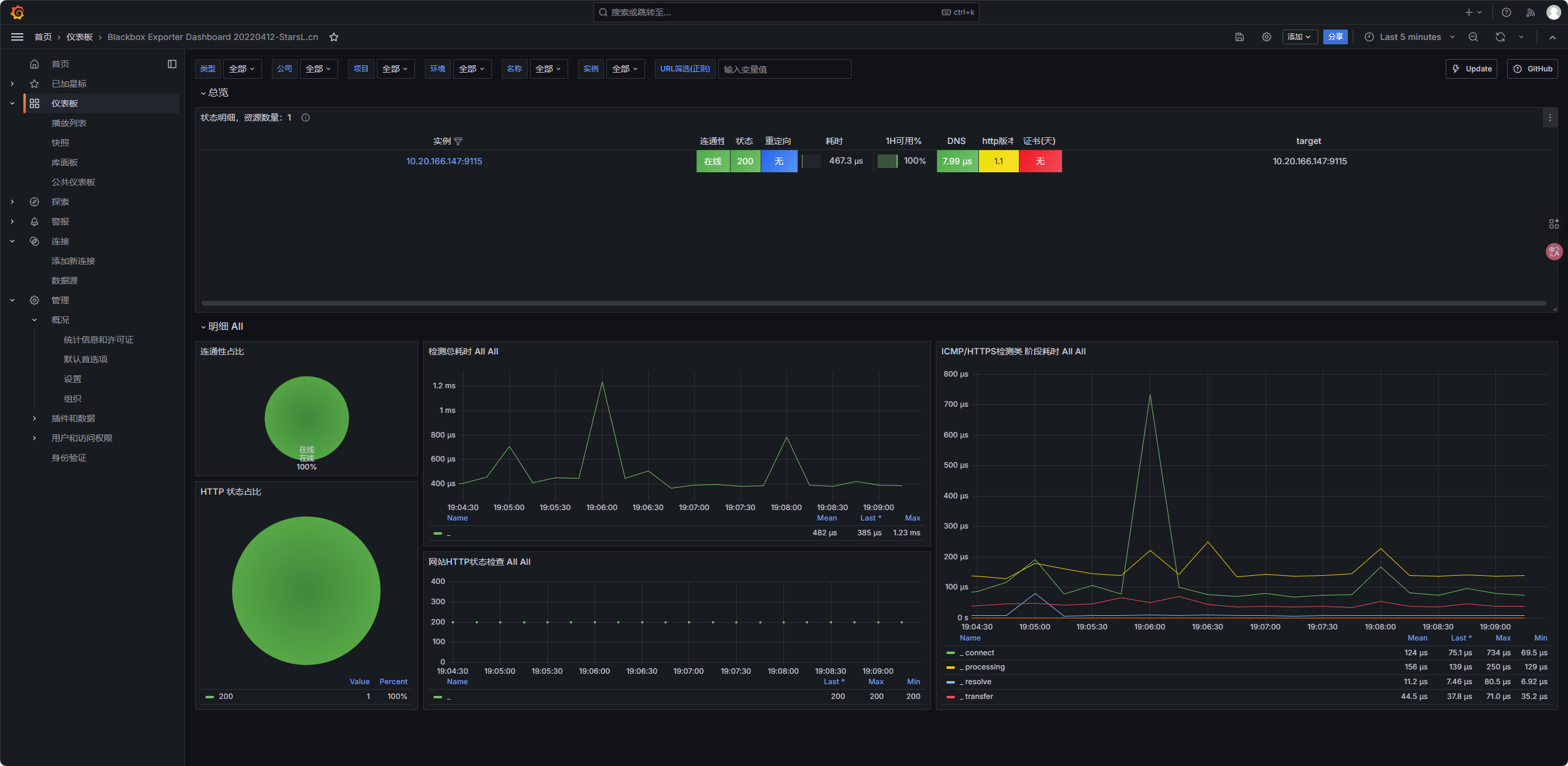The height and width of the screenshot is (766, 1568).
Task: Click the 实例 column filter icon
Action: click(458, 142)
